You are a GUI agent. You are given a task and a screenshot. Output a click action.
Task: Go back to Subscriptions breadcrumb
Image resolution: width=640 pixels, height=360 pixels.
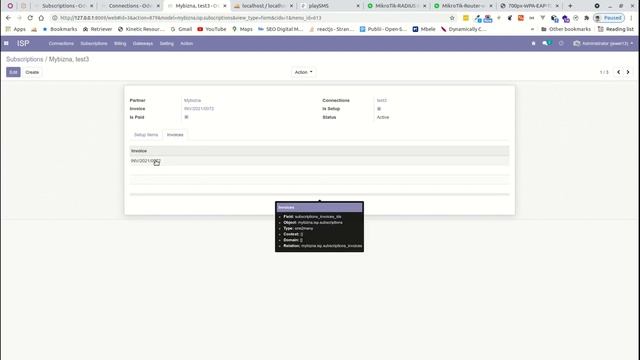tap(24, 59)
